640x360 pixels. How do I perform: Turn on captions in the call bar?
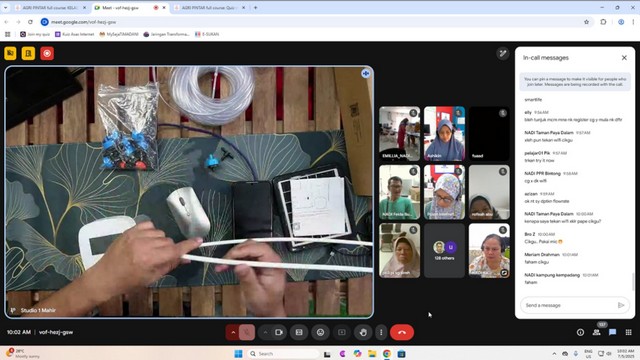(299, 332)
